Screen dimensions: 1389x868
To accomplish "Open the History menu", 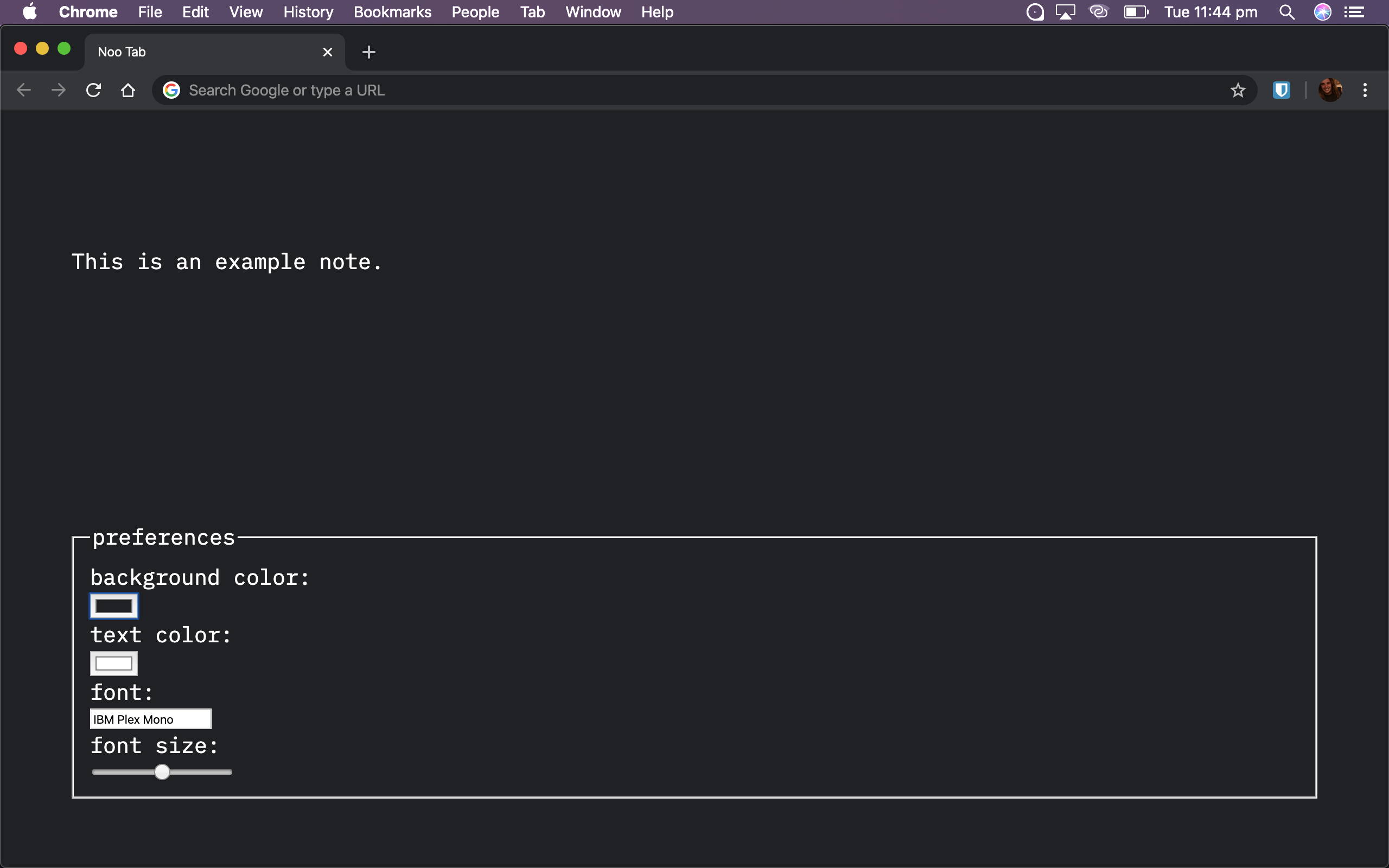I will pyautogui.click(x=308, y=12).
